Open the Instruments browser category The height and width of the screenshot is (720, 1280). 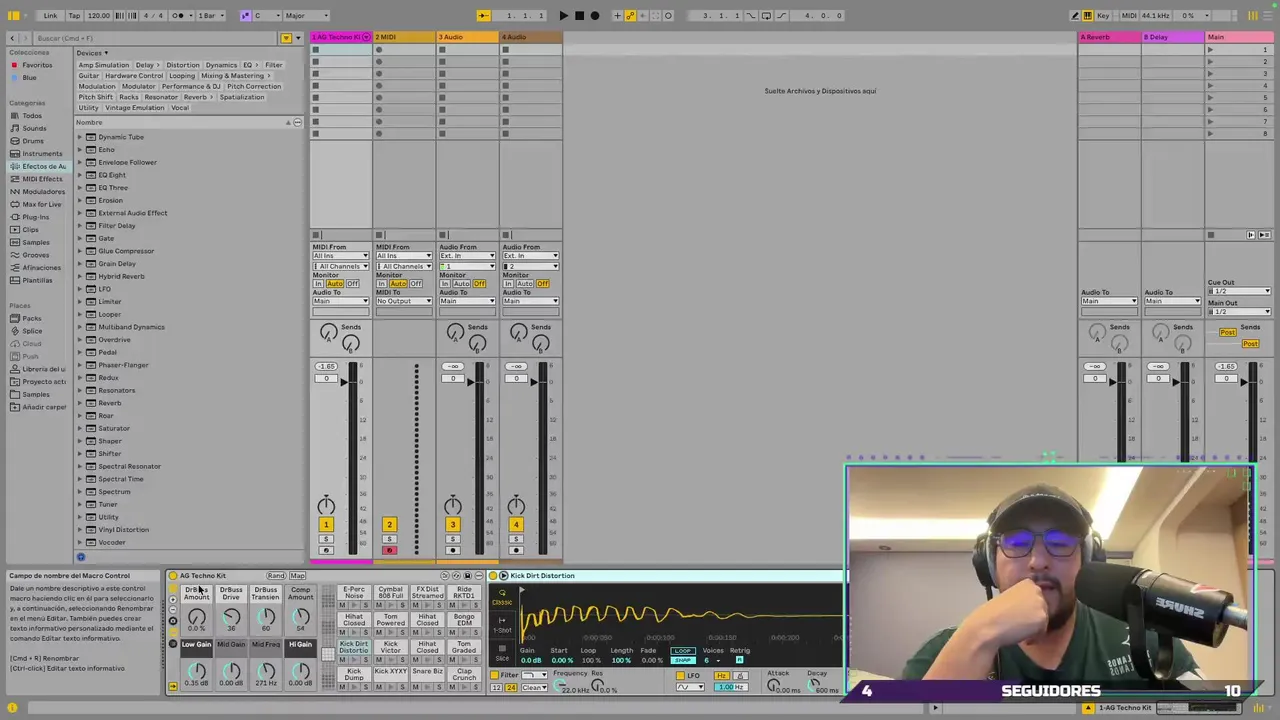coord(42,154)
